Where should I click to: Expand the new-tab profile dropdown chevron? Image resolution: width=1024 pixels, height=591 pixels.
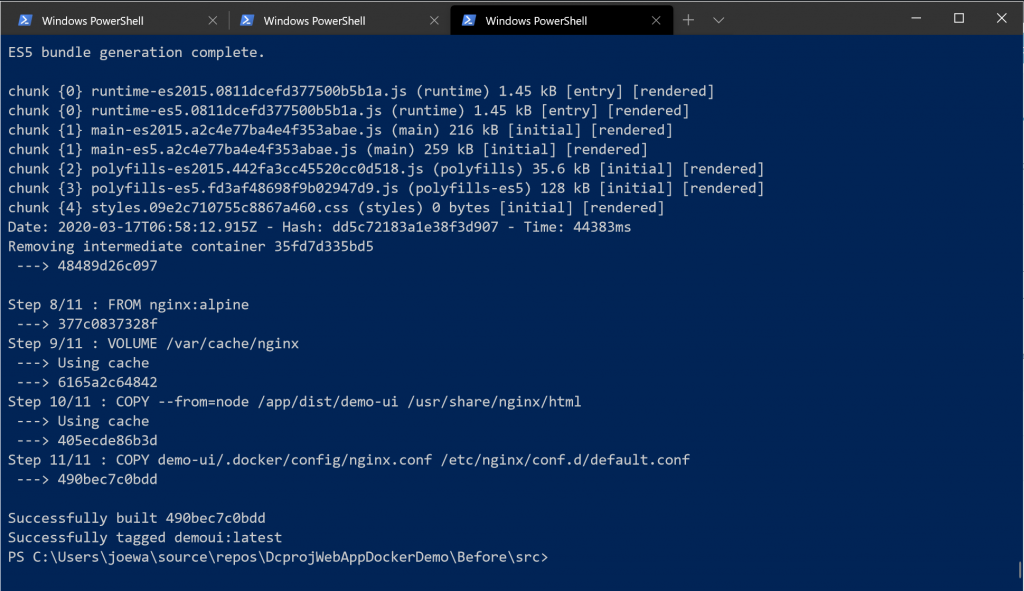718,20
